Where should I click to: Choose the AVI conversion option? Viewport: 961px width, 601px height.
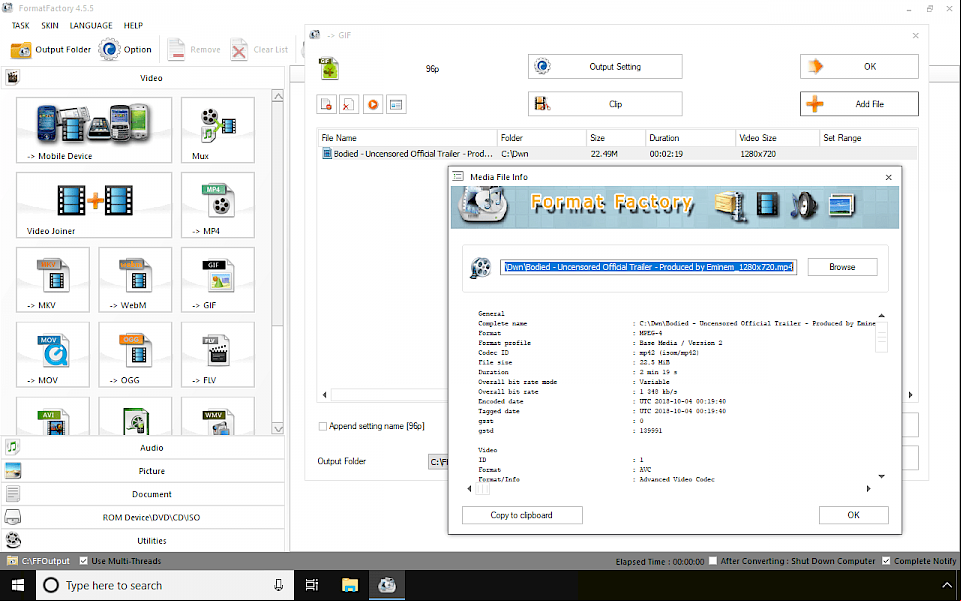(x=53, y=417)
